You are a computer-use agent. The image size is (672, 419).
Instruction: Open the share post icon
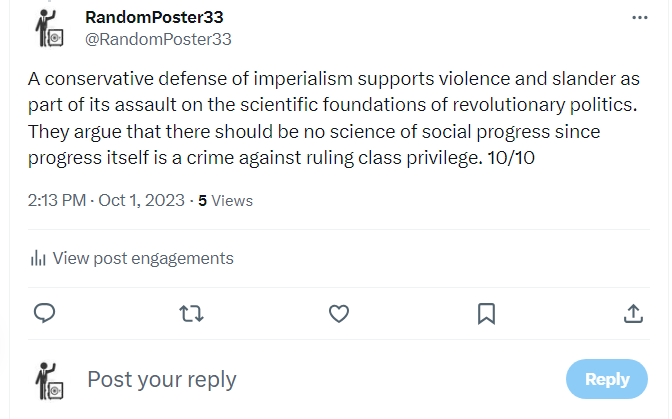[x=633, y=314]
